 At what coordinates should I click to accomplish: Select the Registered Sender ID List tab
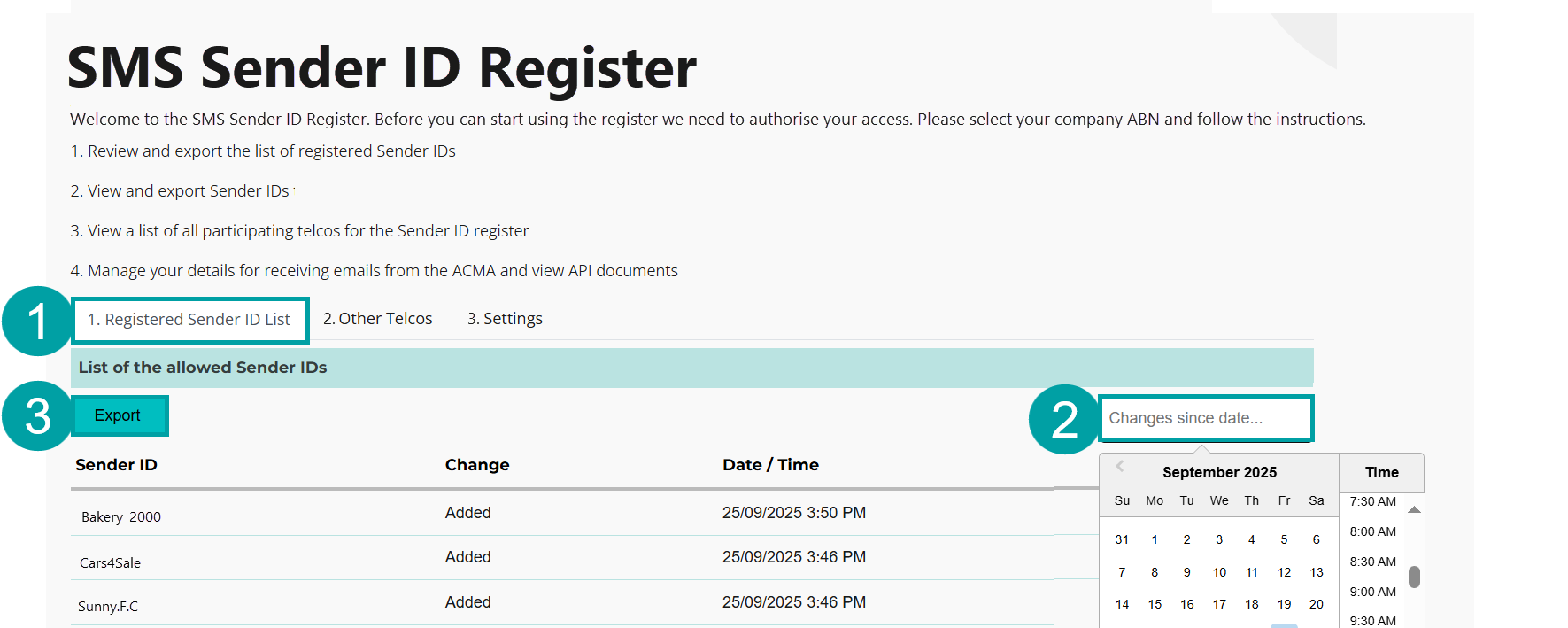click(x=189, y=320)
